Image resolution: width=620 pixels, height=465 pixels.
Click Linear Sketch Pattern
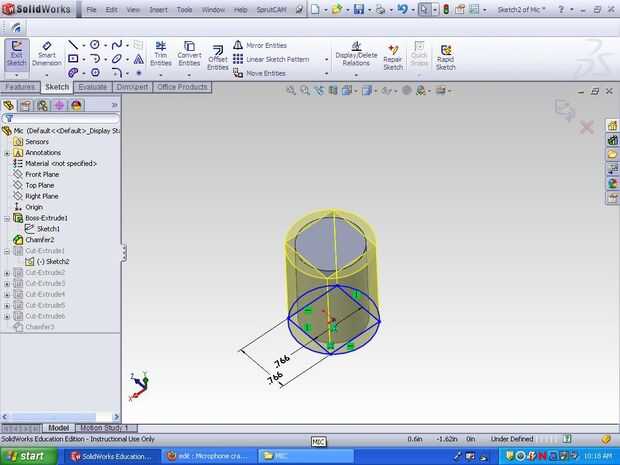(x=271, y=59)
